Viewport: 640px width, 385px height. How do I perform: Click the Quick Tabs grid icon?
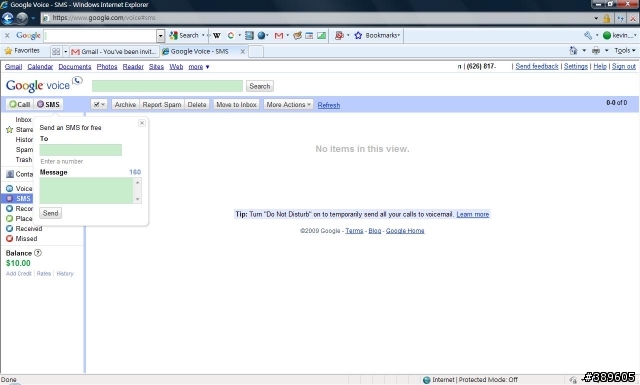coord(56,51)
